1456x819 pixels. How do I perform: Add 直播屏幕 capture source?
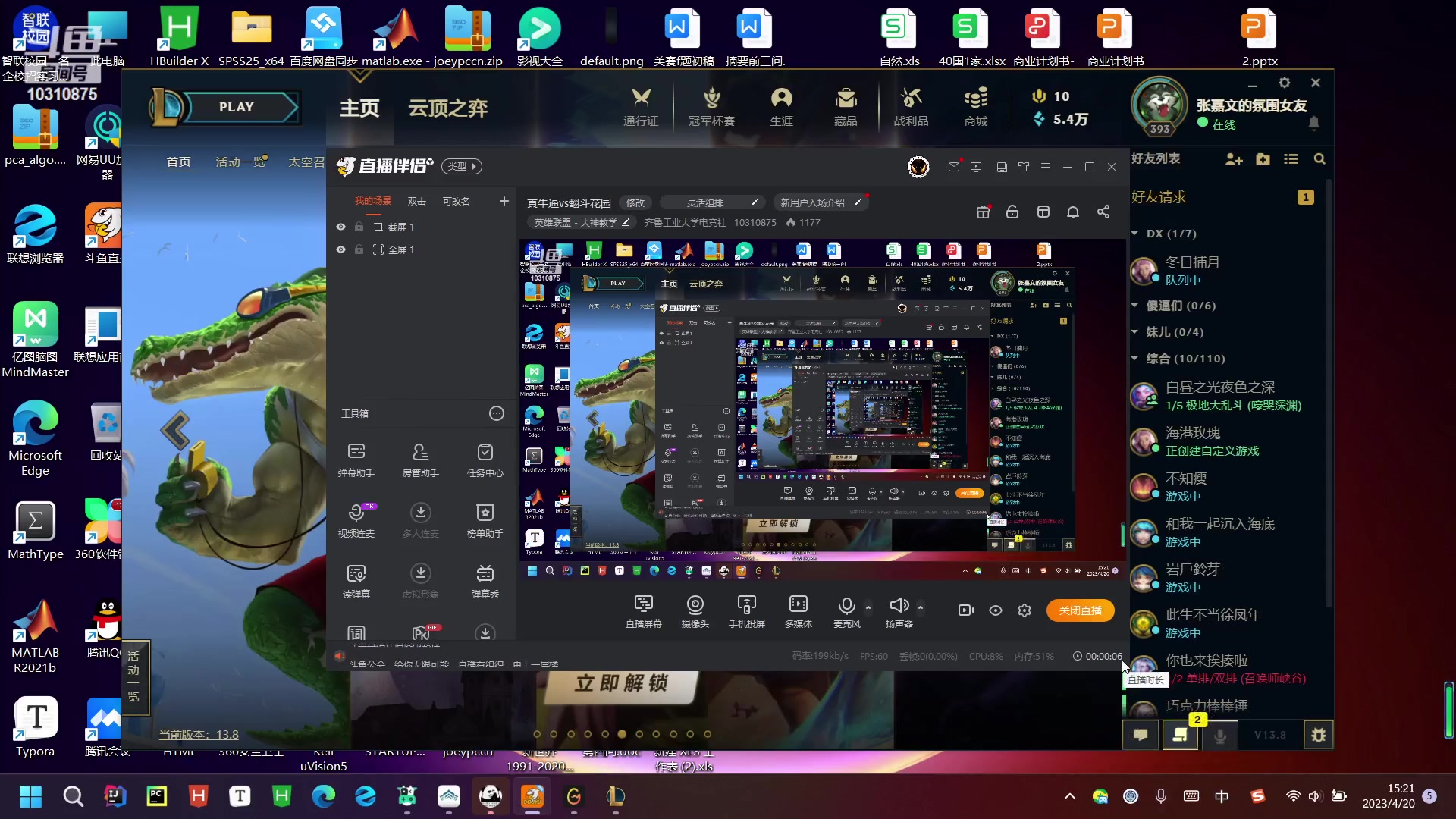point(644,611)
